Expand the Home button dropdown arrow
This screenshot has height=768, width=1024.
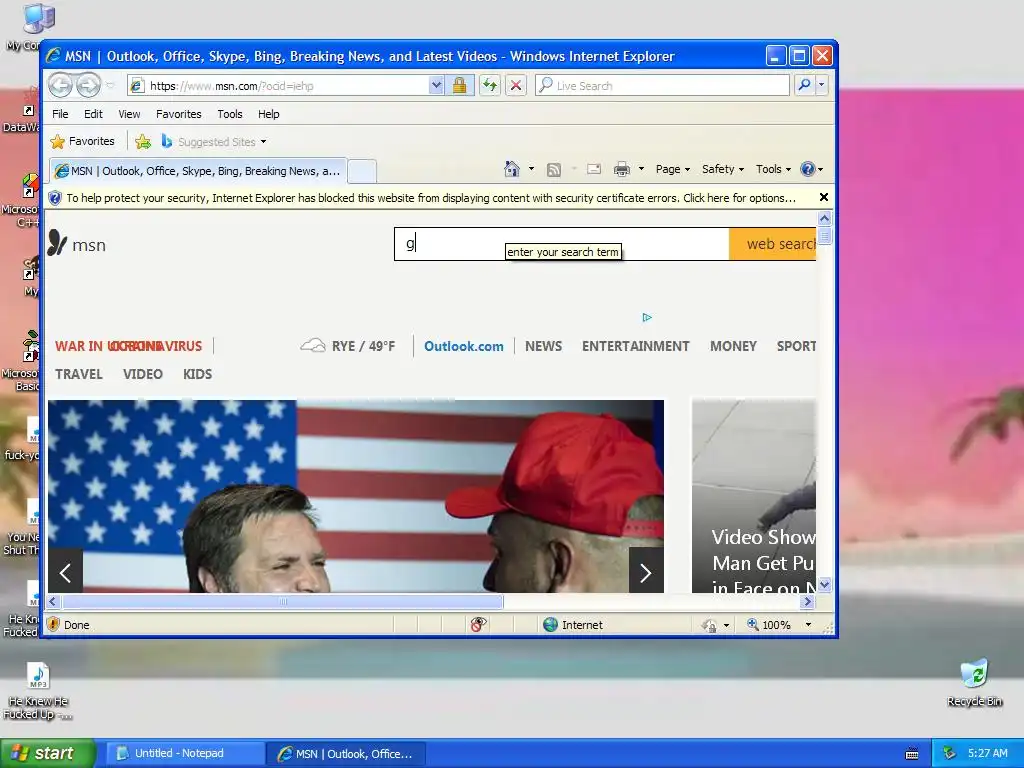[x=531, y=169]
